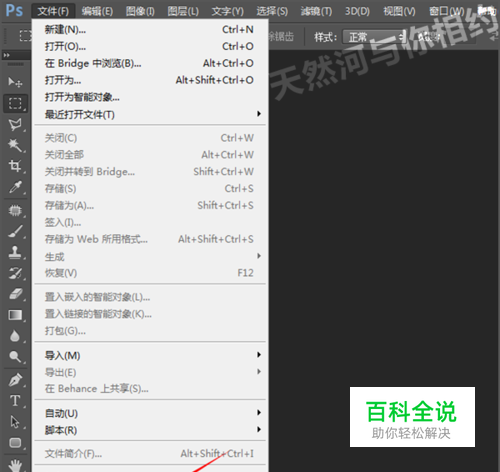The image size is (500, 472).
Task: Select the Horizontal Type tool
Action: click(15, 400)
